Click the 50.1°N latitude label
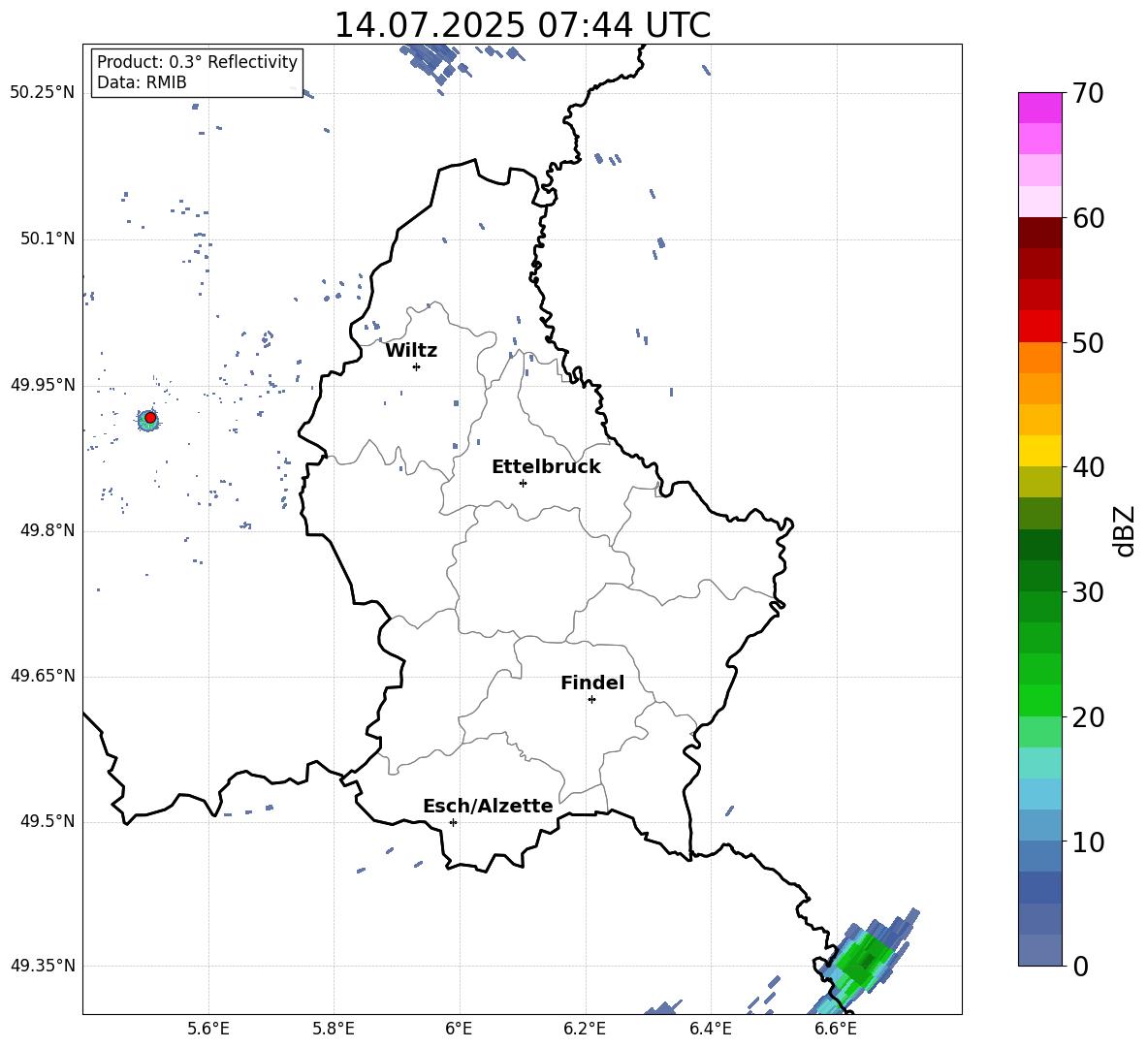Screen dimensions: 1148x1048 pos(47,239)
